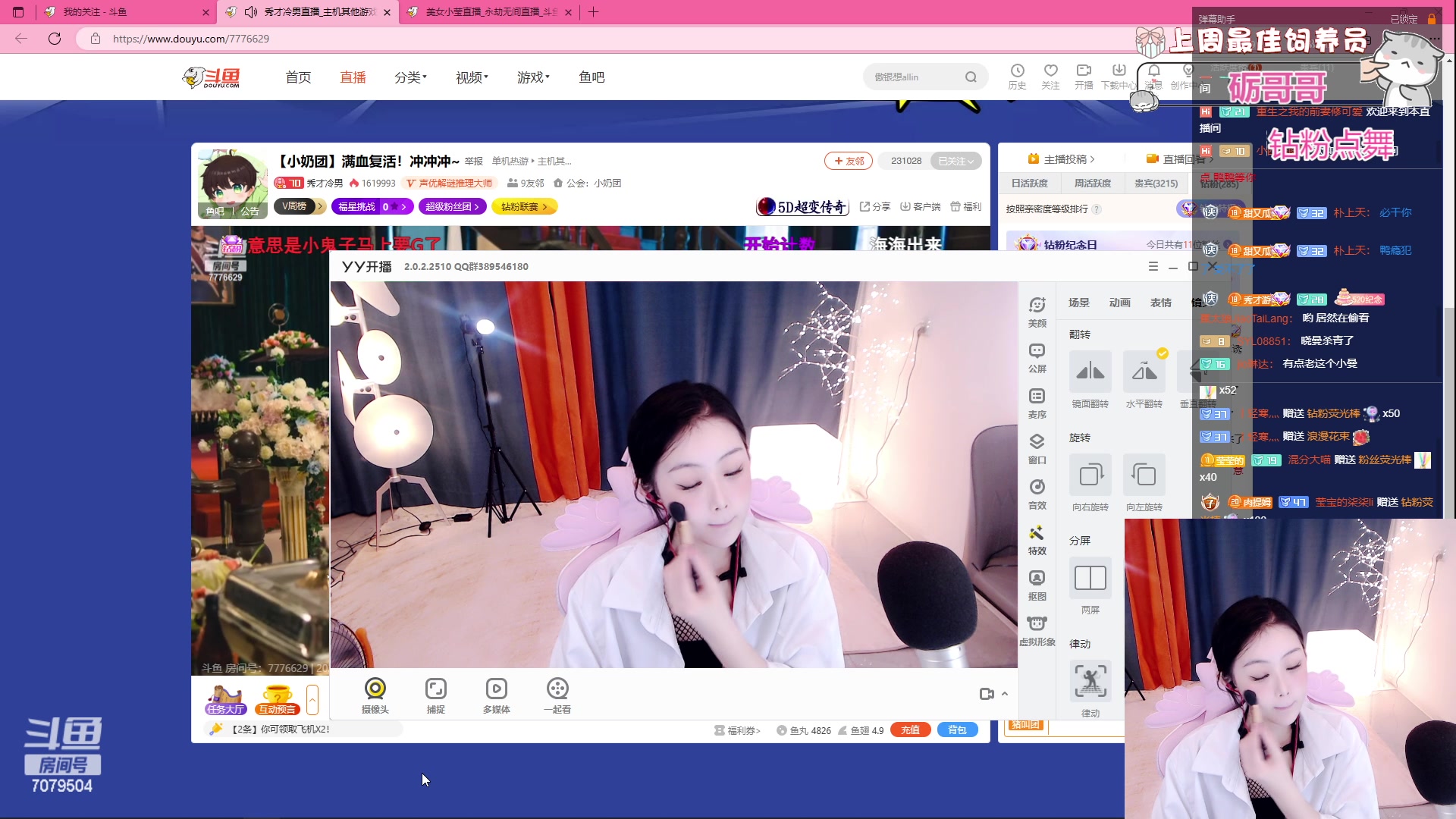Open a new browser tab
The width and height of the screenshot is (1456, 819).
(x=593, y=12)
